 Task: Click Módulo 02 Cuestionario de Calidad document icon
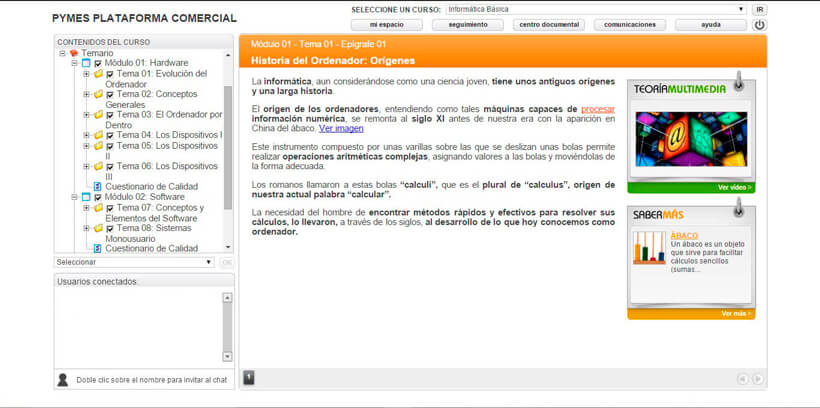point(97,248)
